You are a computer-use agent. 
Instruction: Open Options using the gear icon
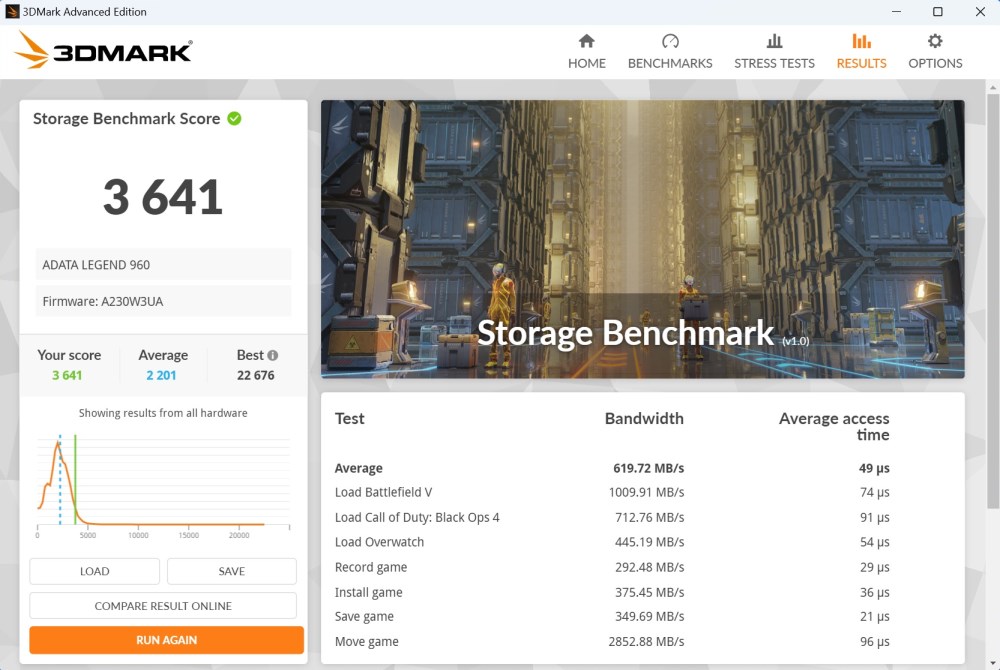click(x=935, y=41)
